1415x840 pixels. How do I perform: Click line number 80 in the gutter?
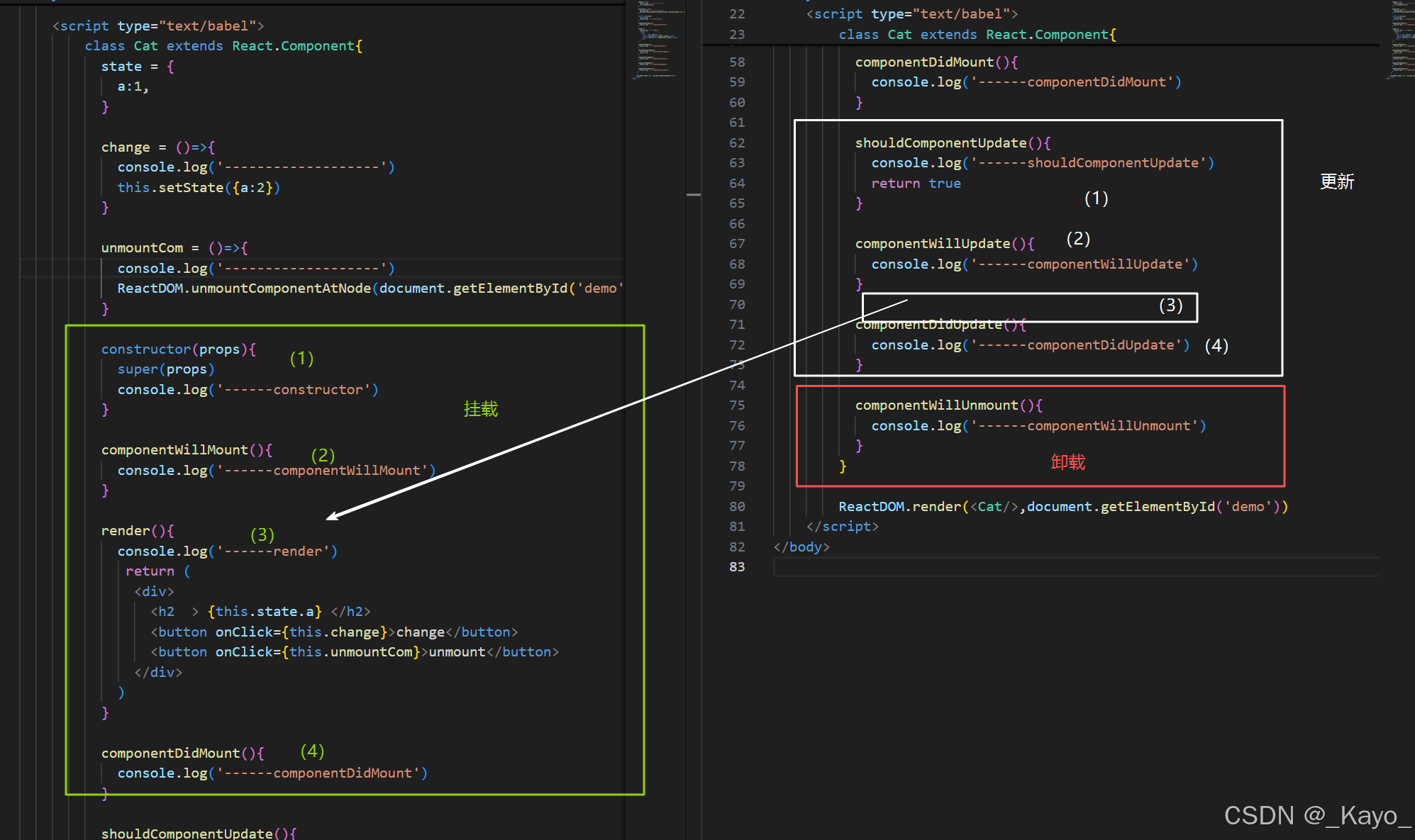tap(737, 507)
